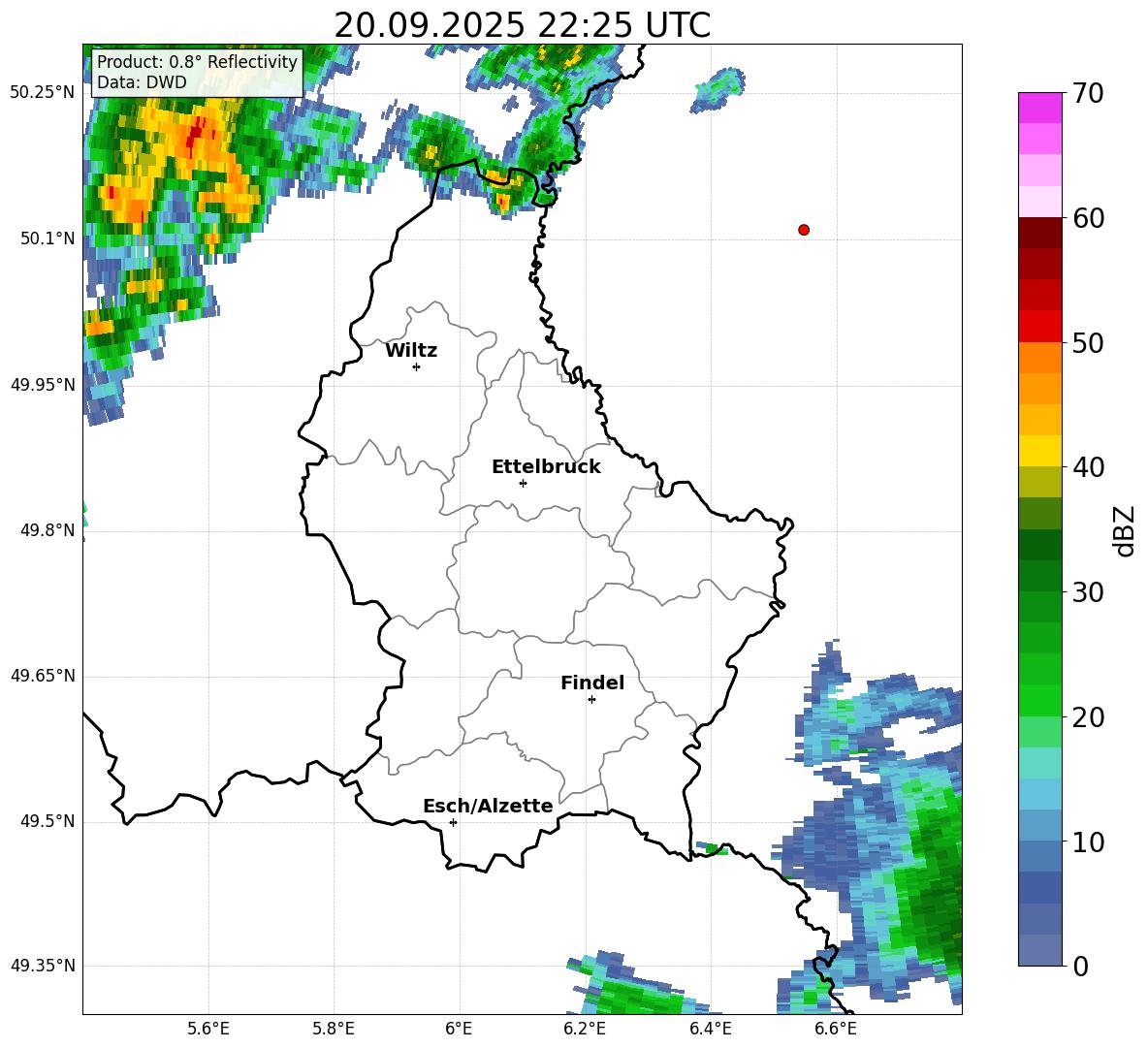
Task: Click the 5.8°E longitude label
Action: click(x=334, y=1029)
